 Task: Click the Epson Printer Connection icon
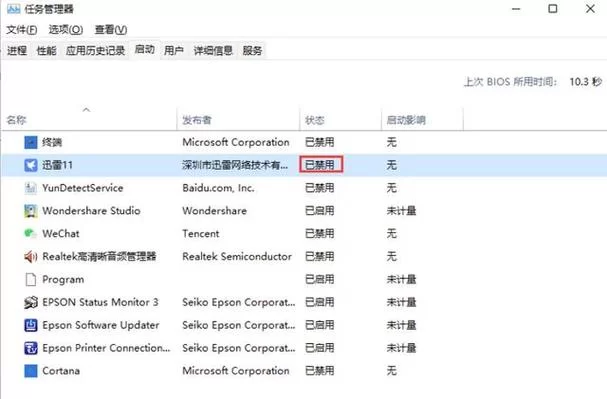[31, 348]
